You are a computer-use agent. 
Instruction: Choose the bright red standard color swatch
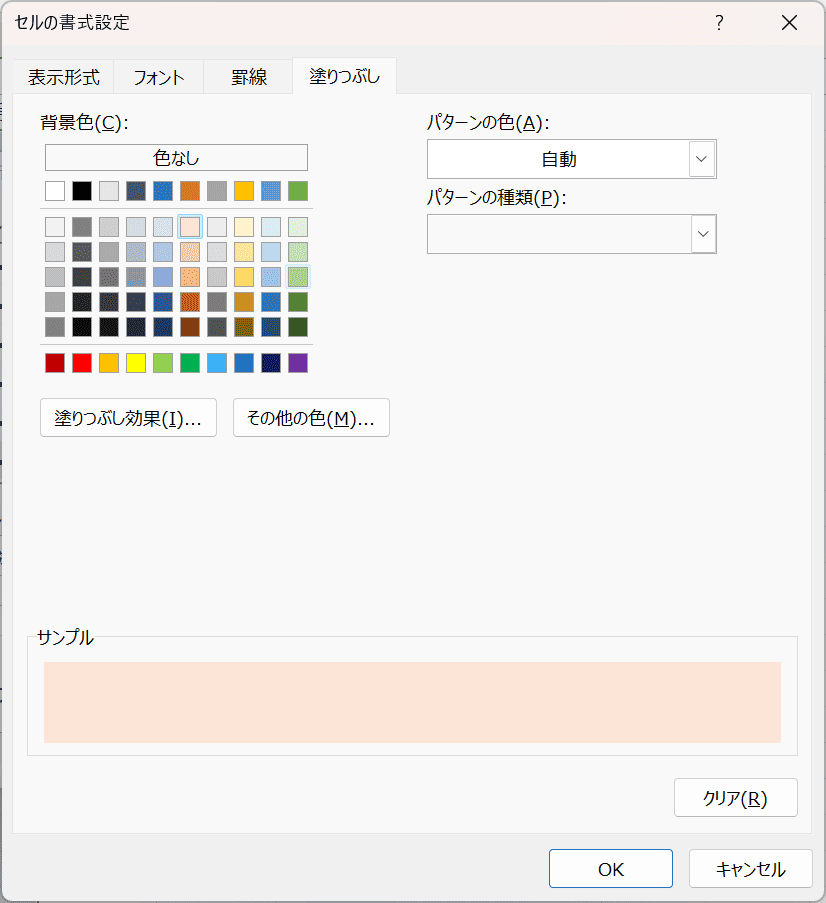(x=82, y=363)
